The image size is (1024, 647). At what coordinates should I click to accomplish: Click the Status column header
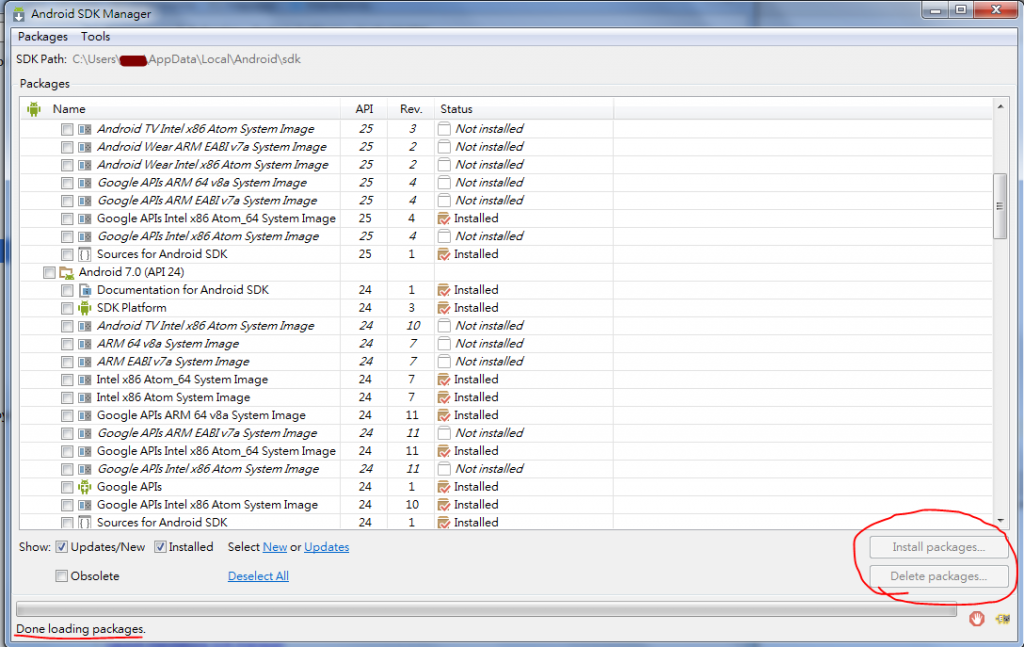click(x=524, y=109)
